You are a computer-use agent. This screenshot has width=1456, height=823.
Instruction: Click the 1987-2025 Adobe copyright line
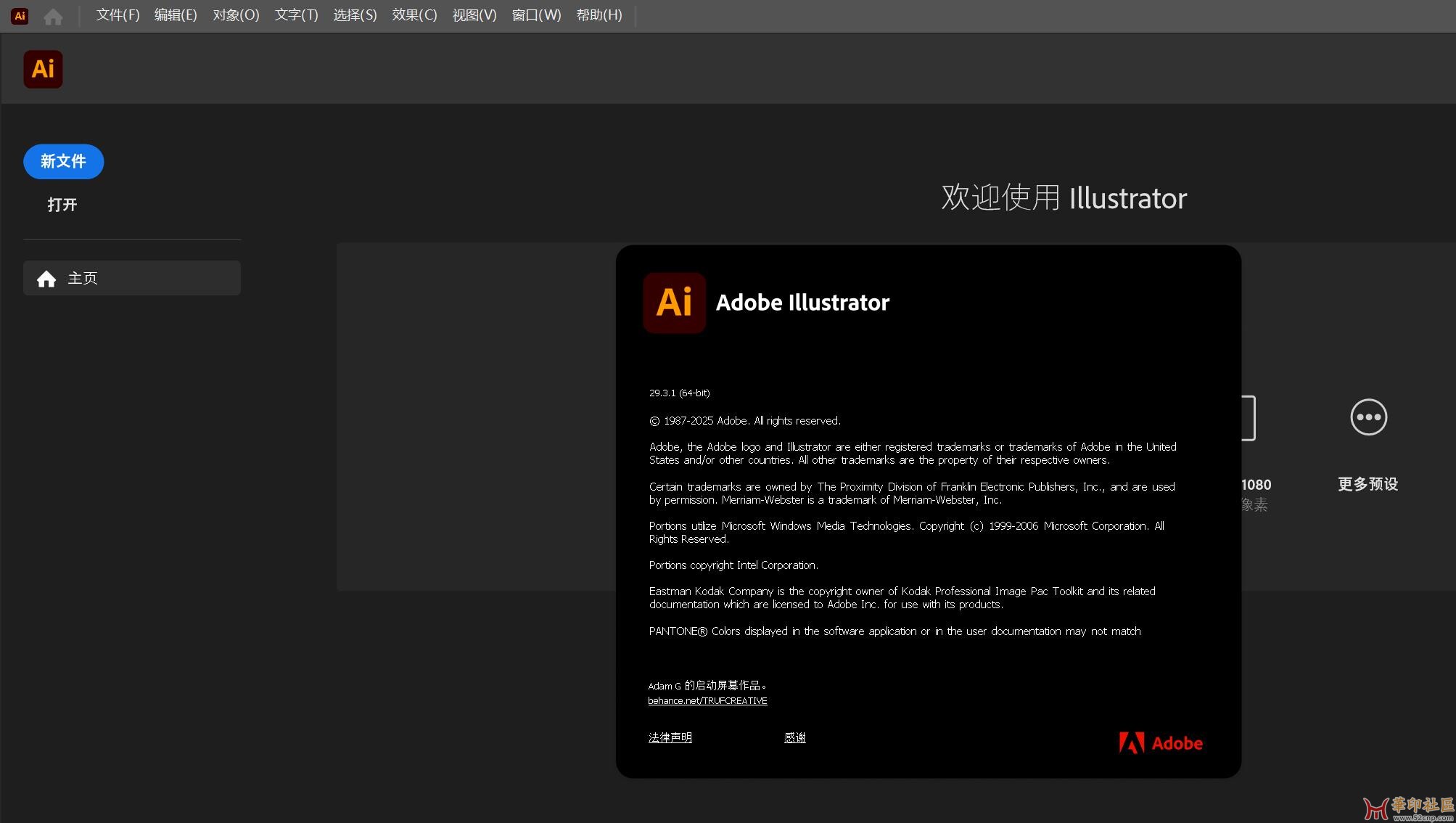coord(745,421)
